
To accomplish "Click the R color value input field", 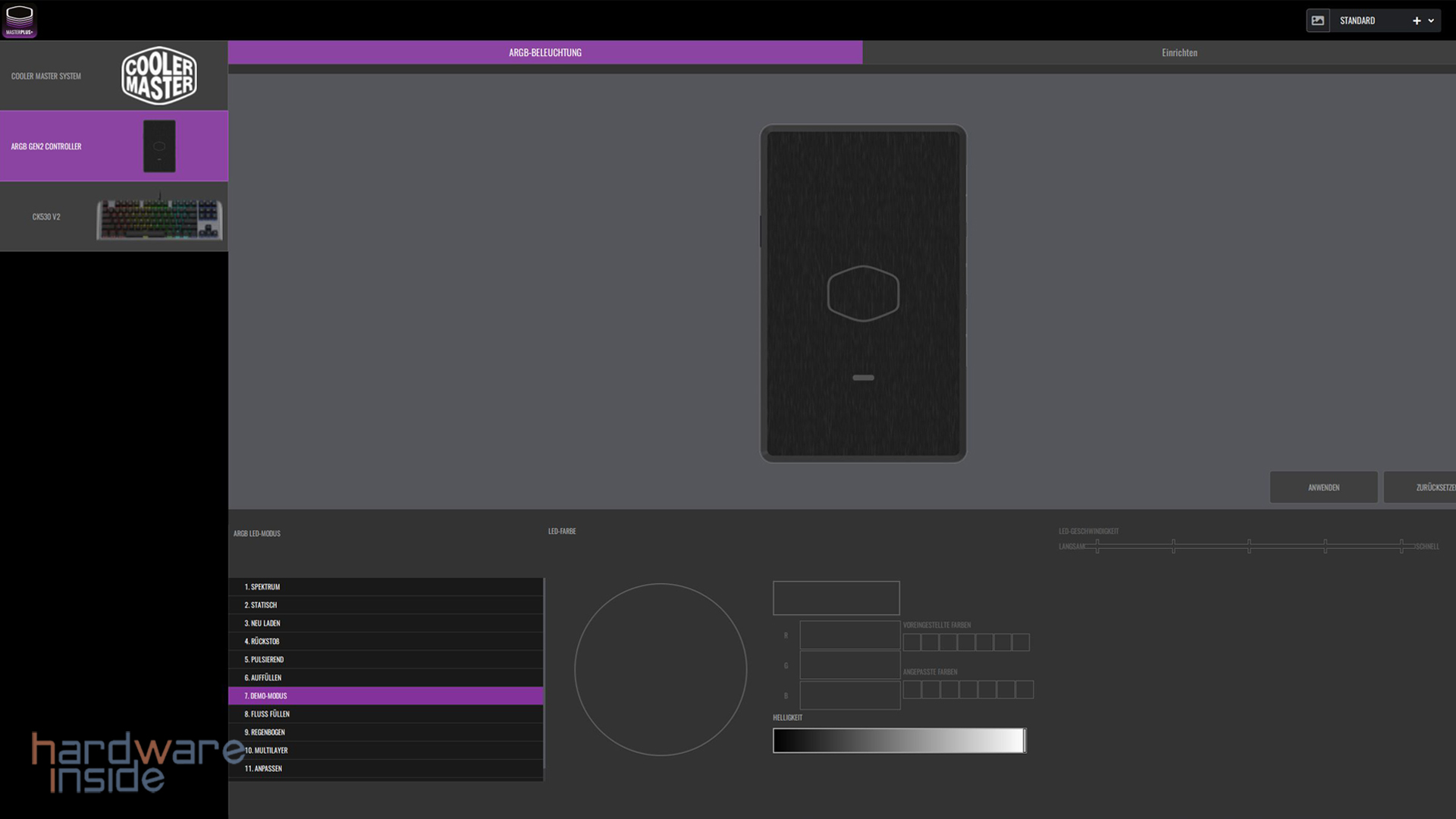I will click(849, 635).
